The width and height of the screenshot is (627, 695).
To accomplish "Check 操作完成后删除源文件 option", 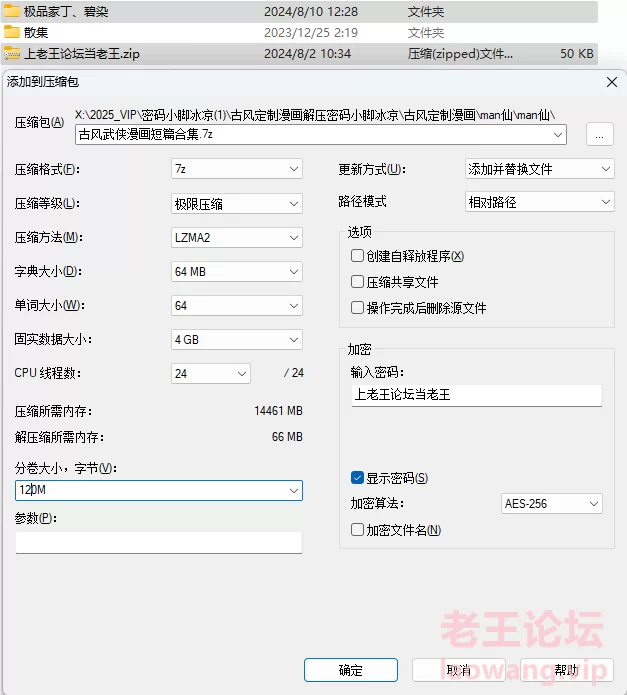I will point(357,308).
